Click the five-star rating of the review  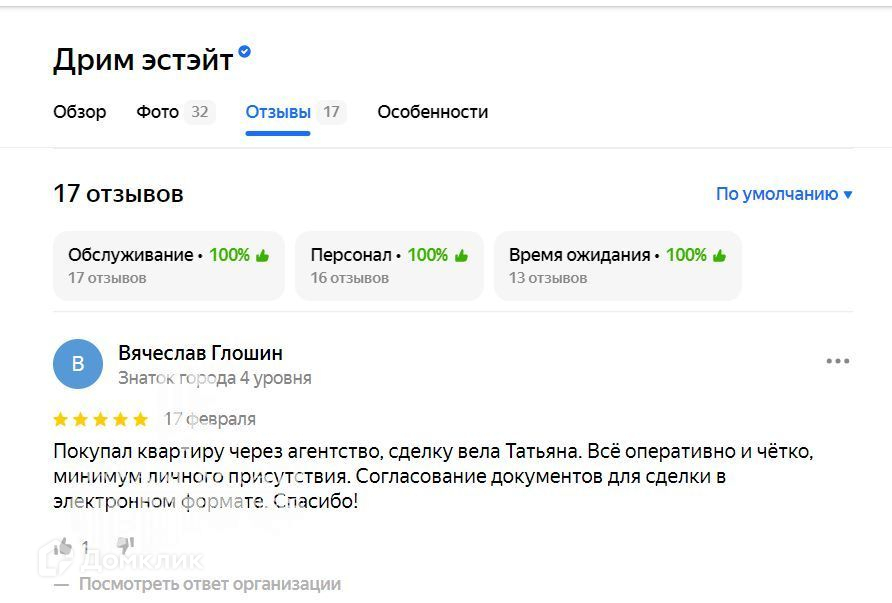(x=100, y=419)
